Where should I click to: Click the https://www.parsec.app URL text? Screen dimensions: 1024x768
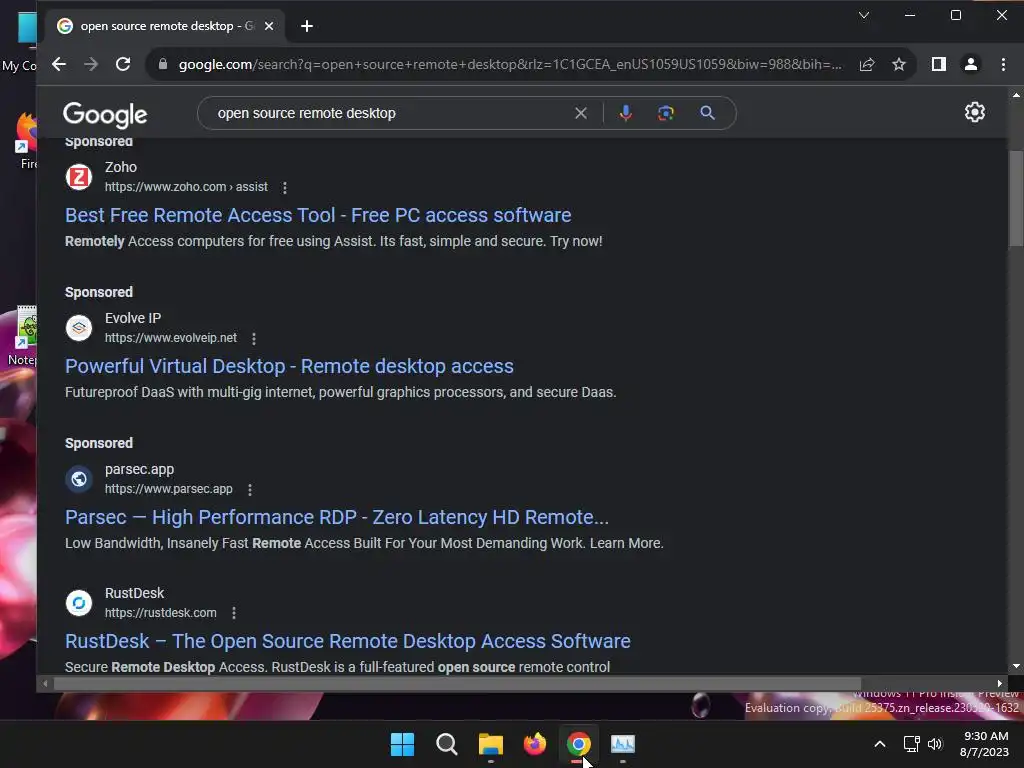tap(168, 488)
